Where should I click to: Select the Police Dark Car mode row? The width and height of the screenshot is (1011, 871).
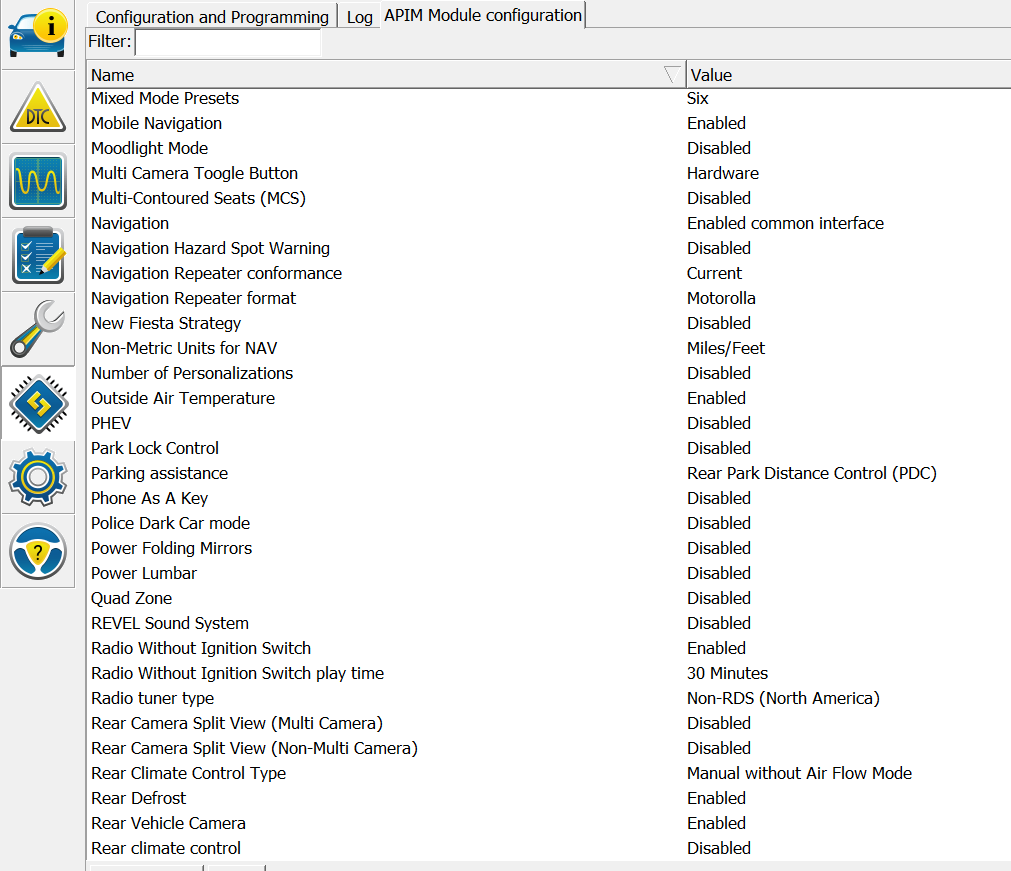[170, 523]
